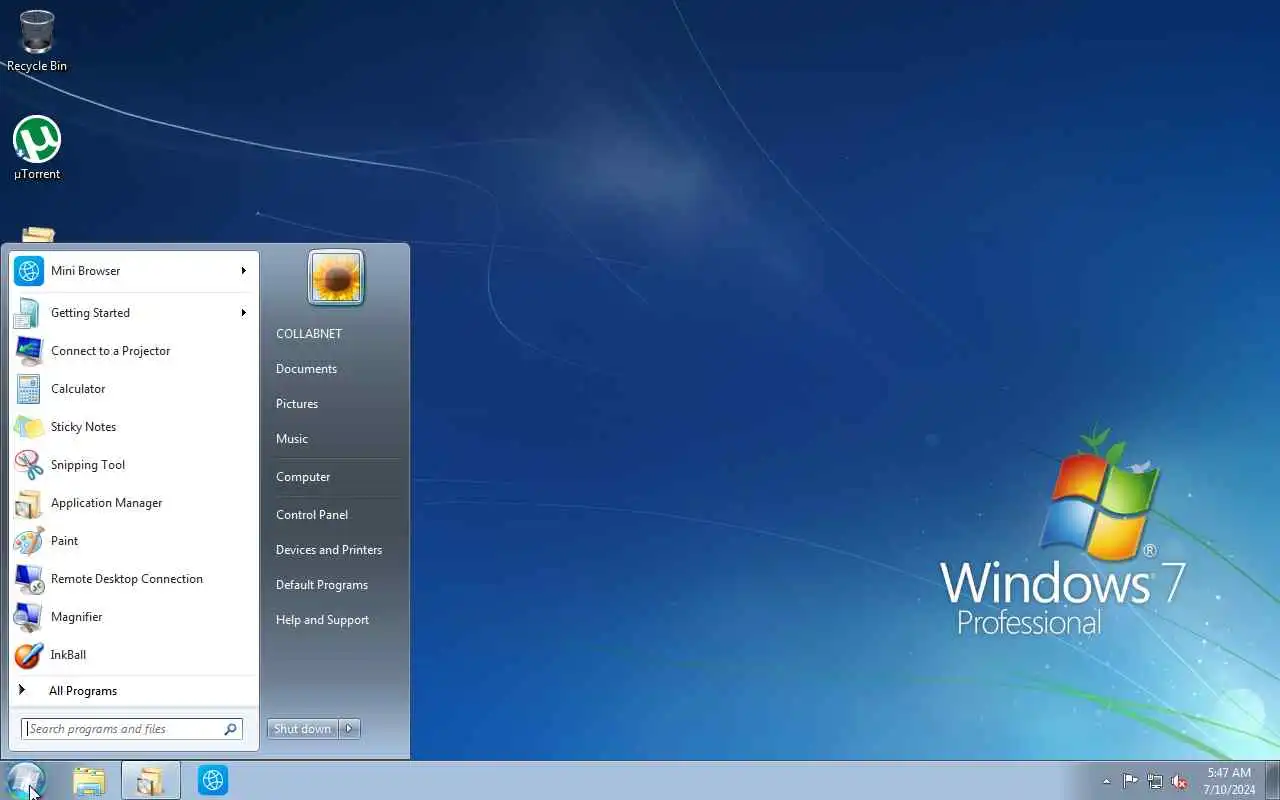Image resolution: width=1280 pixels, height=800 pixels.
Task: Open Computer from Start menu
Action: [303, 477]
